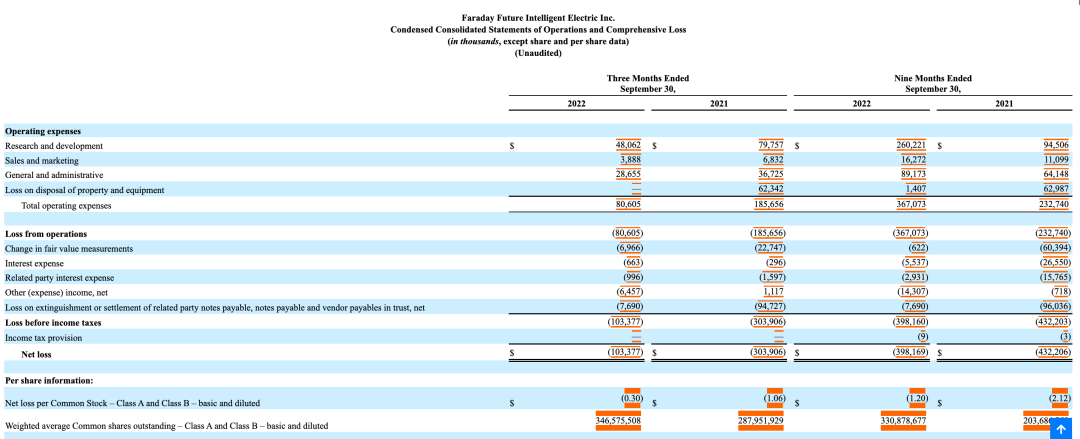Select the 62,342 loss on disposal value
1080x439 pixels.
[772, 190]
